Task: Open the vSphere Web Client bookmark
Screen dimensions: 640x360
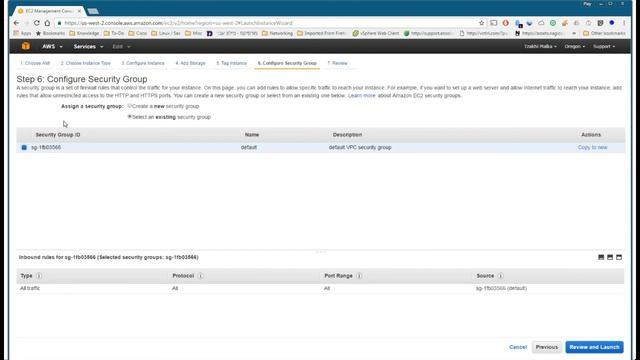Action: click(x=376, y=33)
